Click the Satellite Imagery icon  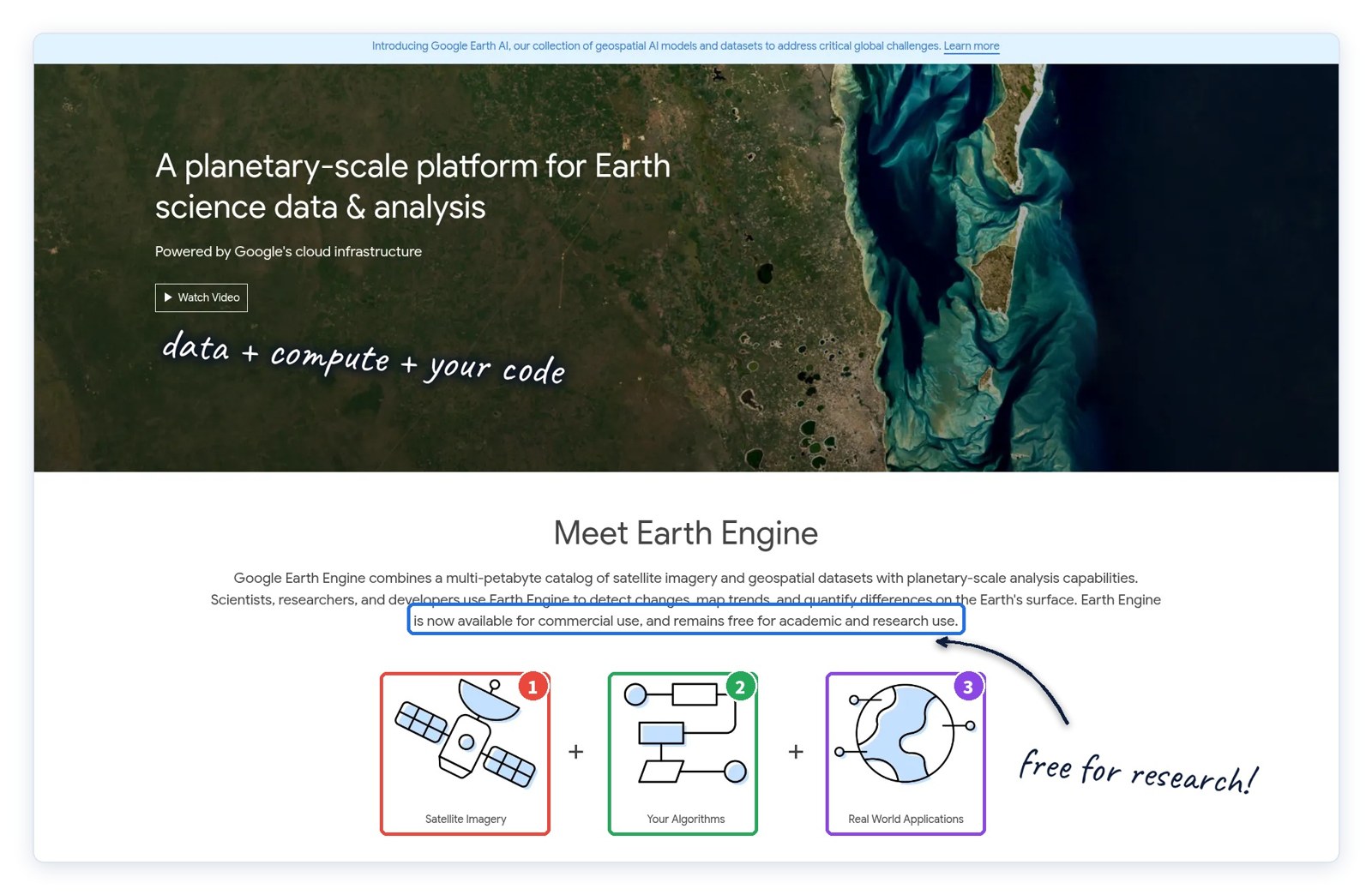click(x=466, y=734)
